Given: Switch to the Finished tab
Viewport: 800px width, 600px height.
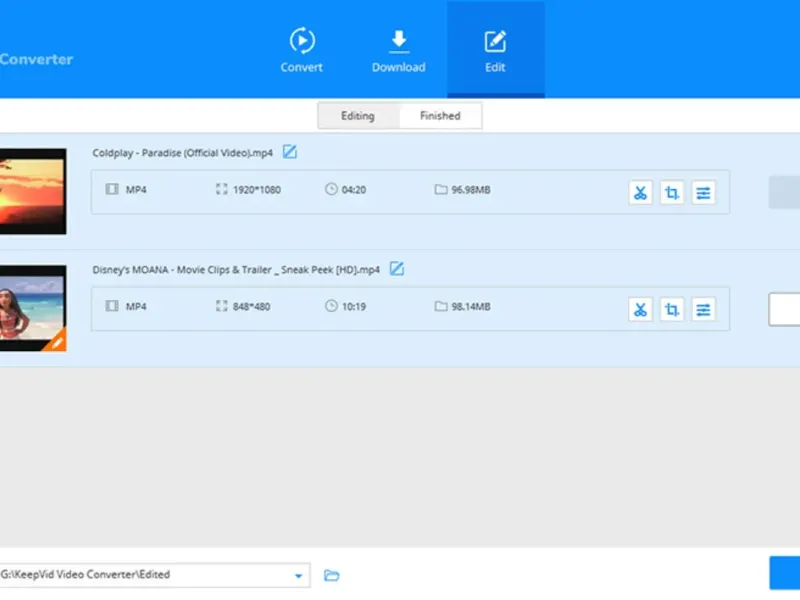Looking at the screenshot, I should [x=440, y=116].
